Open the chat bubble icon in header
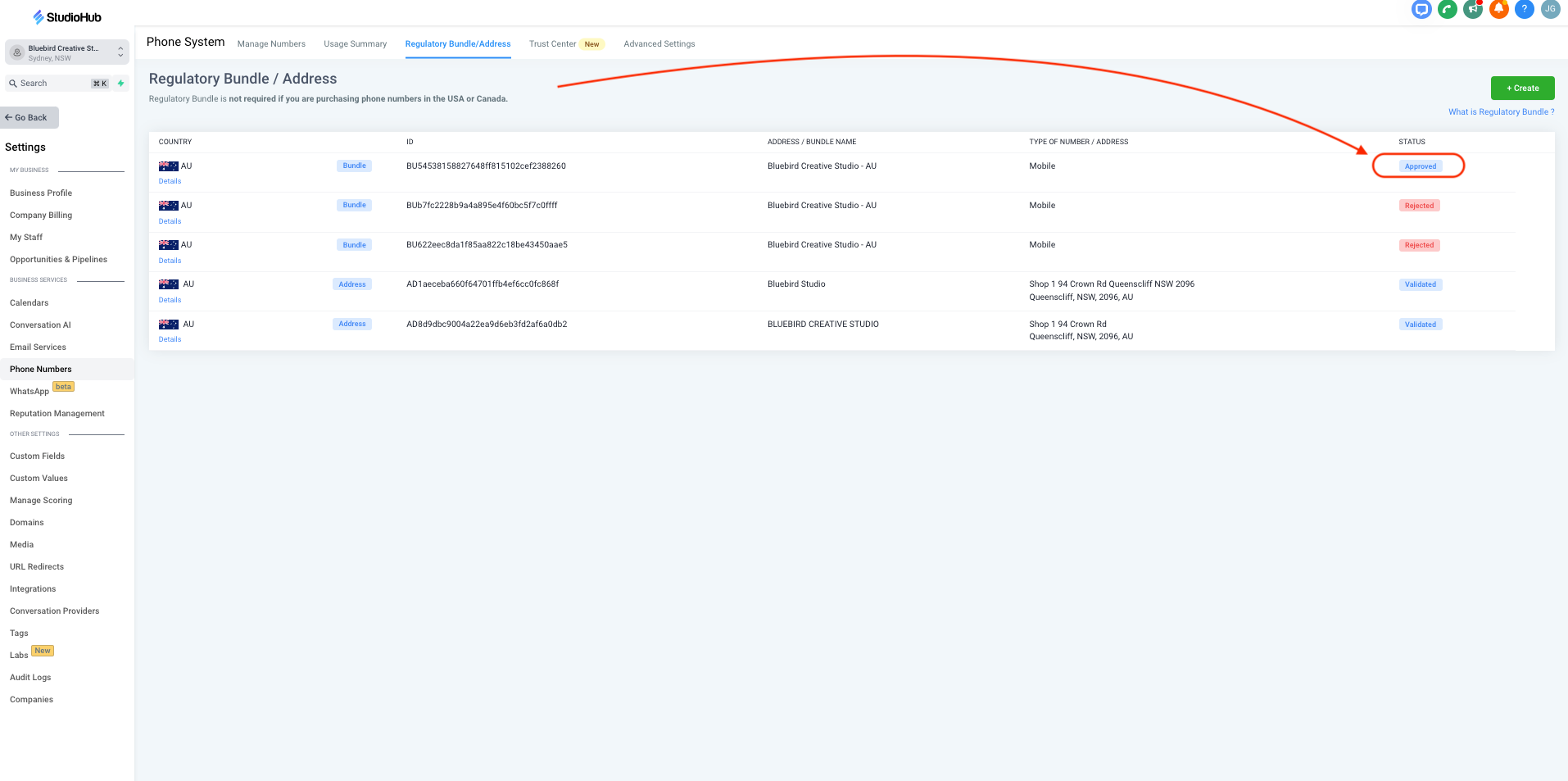This screenshot has width=1568, height=781. click(x=1421, y=9)
